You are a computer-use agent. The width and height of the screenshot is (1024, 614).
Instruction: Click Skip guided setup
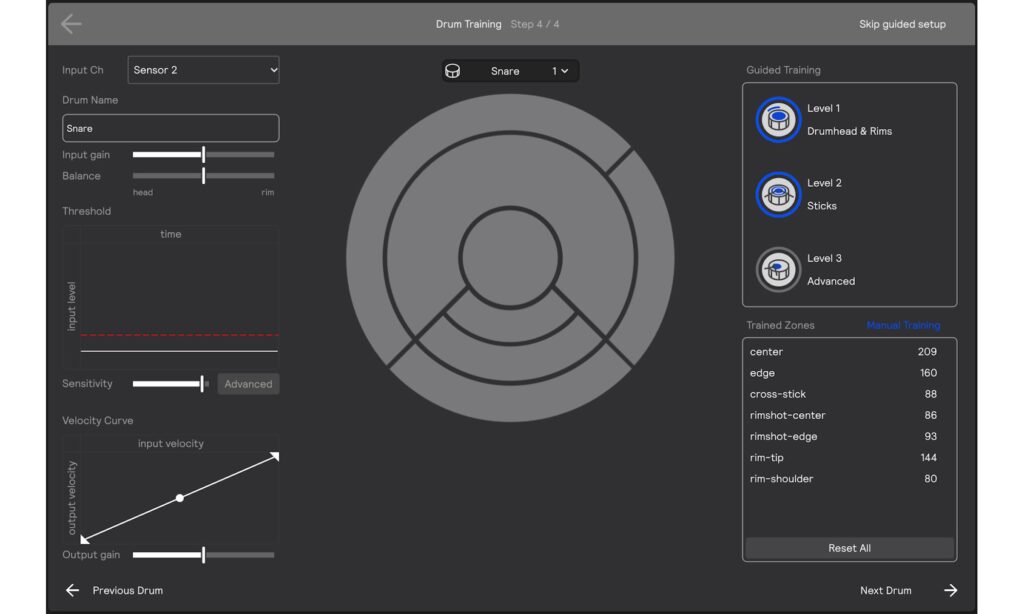point(902,24)
